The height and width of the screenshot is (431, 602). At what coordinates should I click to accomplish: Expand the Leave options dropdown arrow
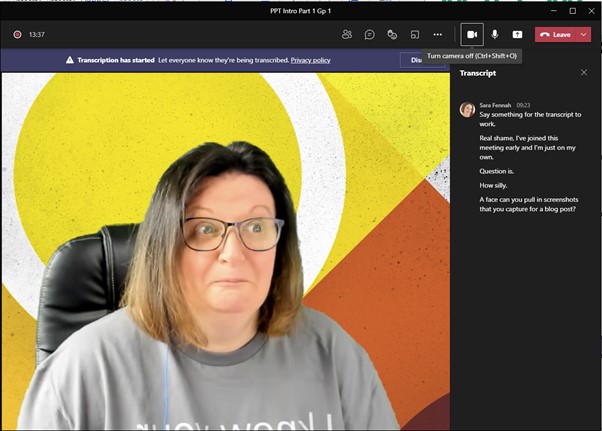tap(583, 34)
